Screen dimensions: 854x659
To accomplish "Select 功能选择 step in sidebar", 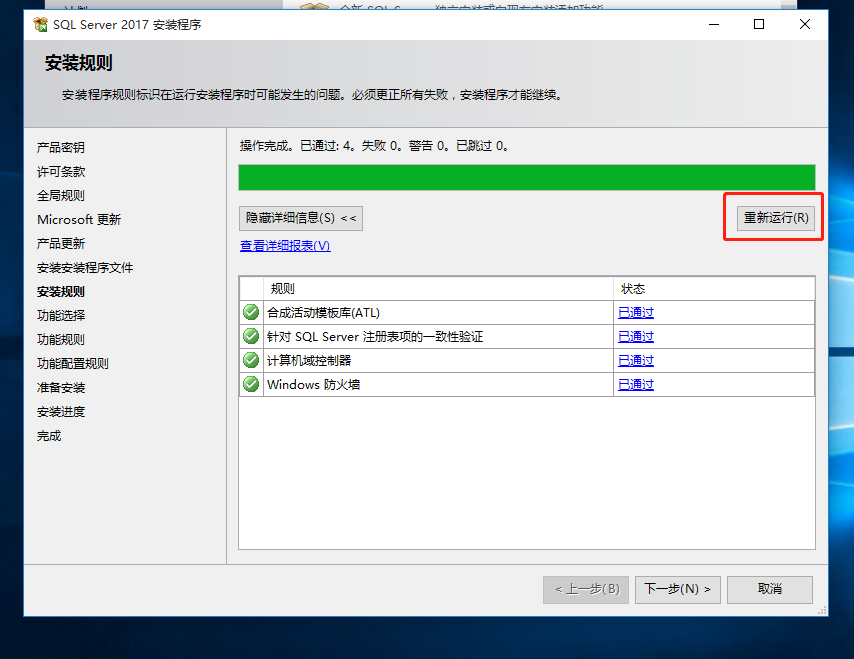I will click(x=61, y=315).
